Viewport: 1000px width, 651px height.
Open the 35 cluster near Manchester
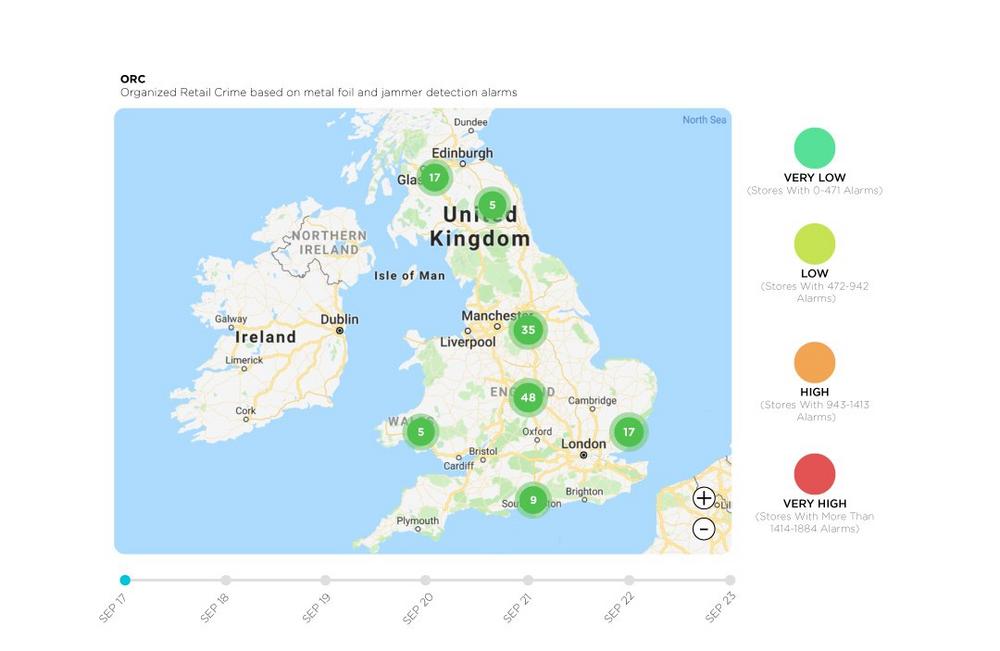click(528, 330)
